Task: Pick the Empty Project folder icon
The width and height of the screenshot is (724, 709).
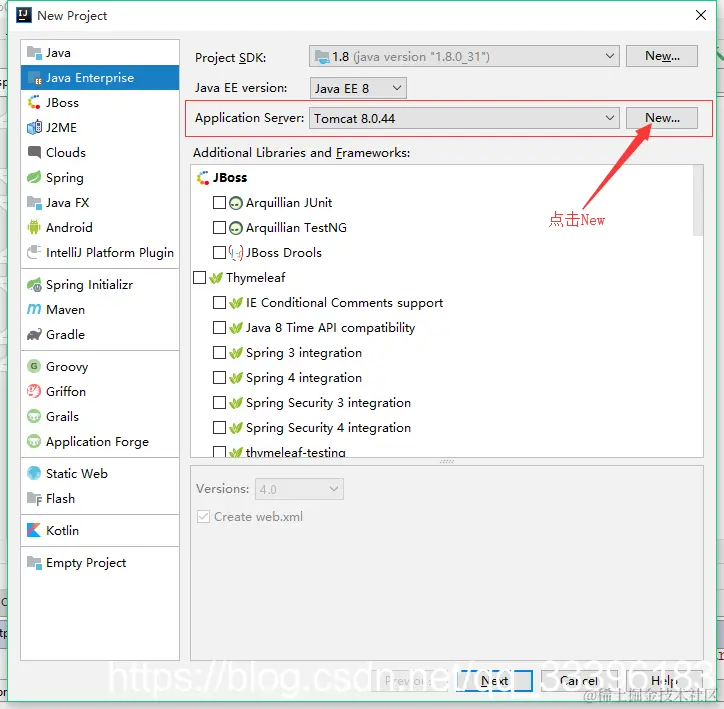Action: tap(34, 563)
